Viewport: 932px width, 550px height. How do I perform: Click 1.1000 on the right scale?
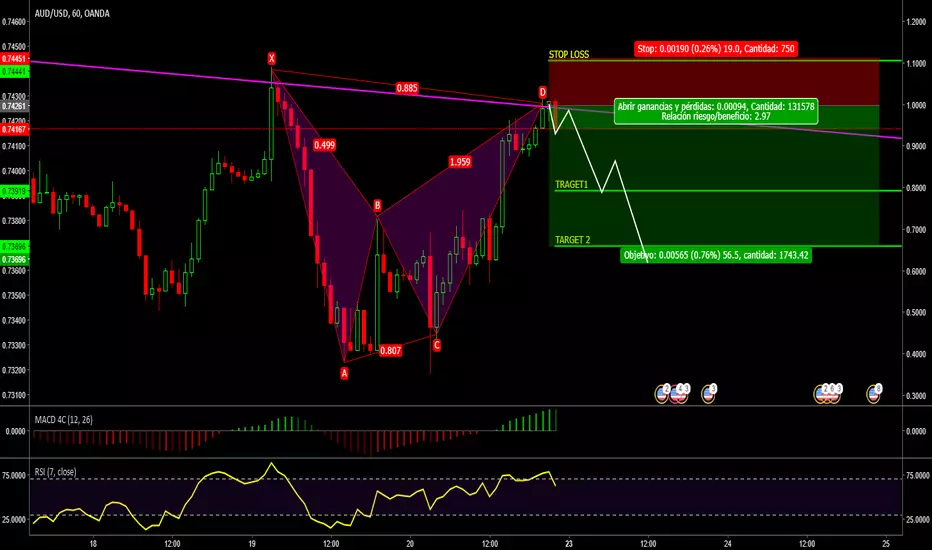(916, 64)
